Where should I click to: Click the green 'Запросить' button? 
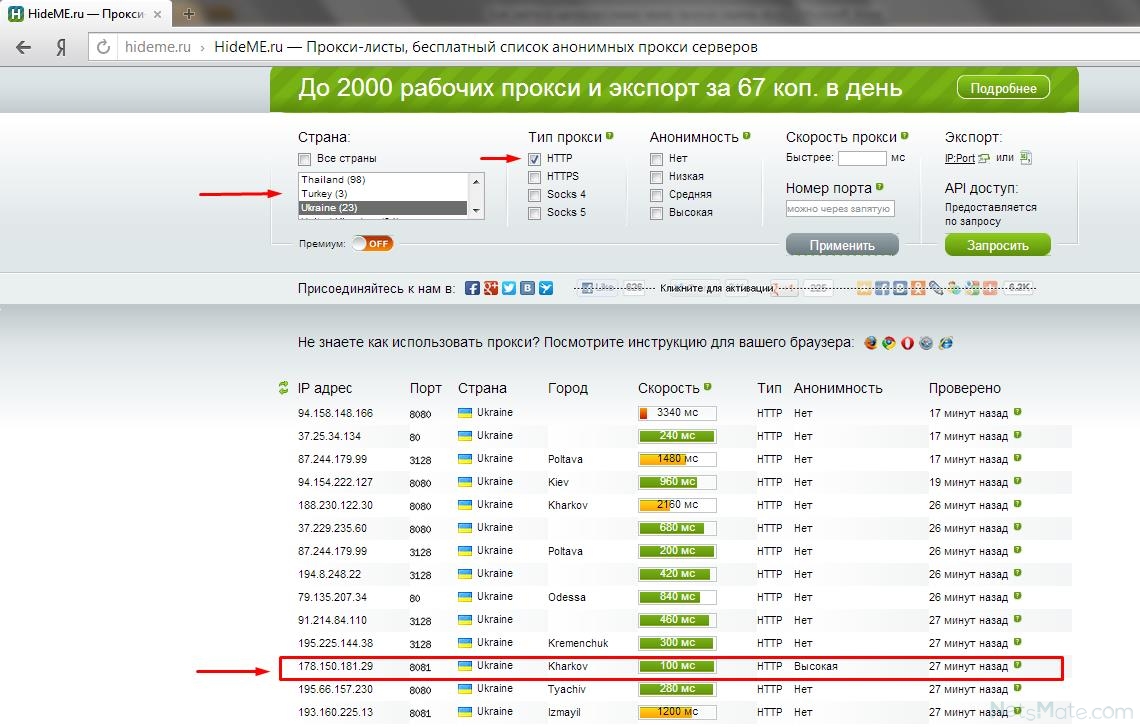point(998,245)
